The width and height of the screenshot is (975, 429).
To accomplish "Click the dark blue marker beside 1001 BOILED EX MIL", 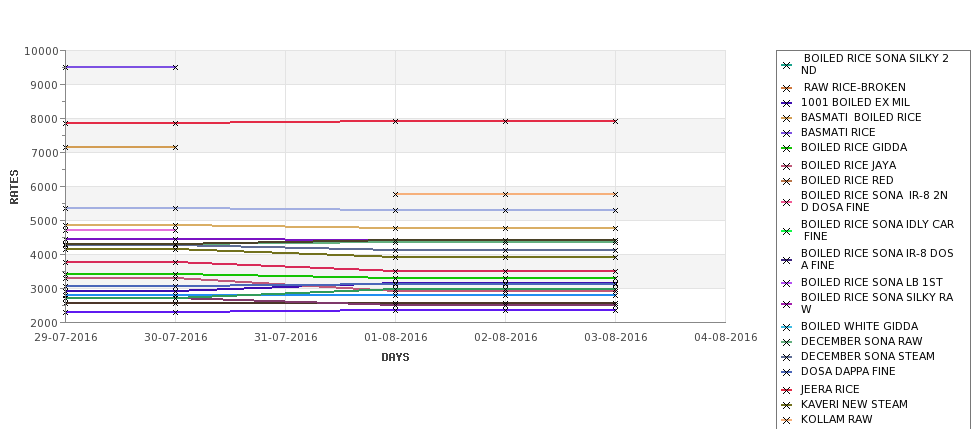I will [787, 103].
